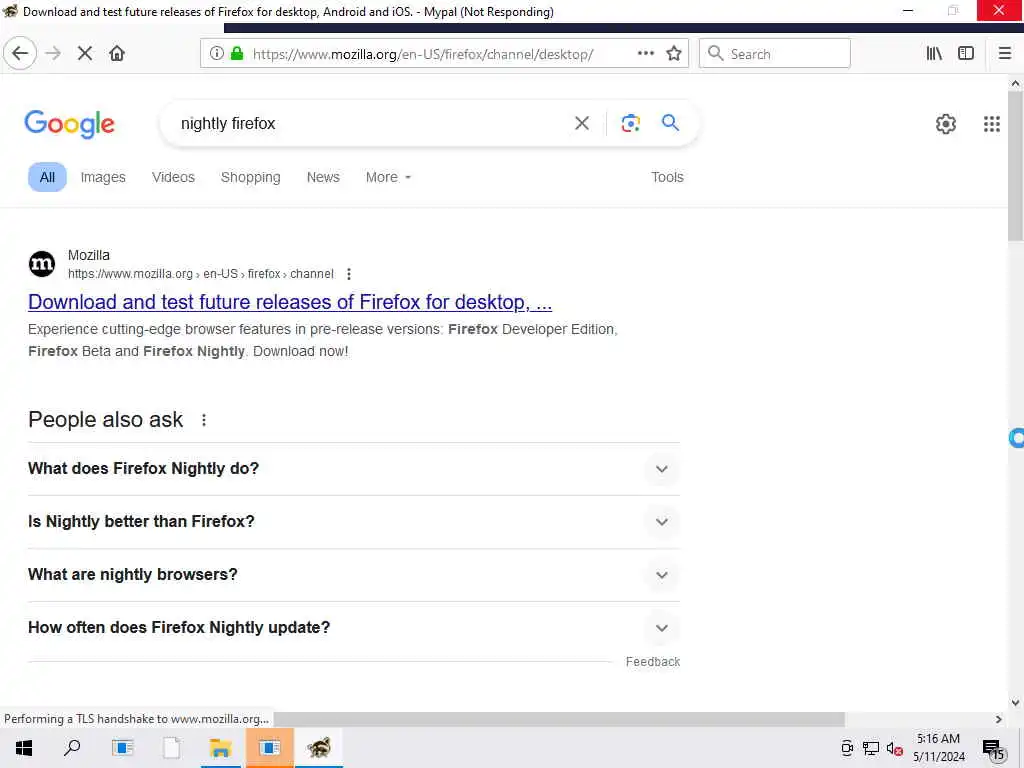The image size is (1024, 768).
Task: Clear the Google search query with X
Action: pos(582,123)
